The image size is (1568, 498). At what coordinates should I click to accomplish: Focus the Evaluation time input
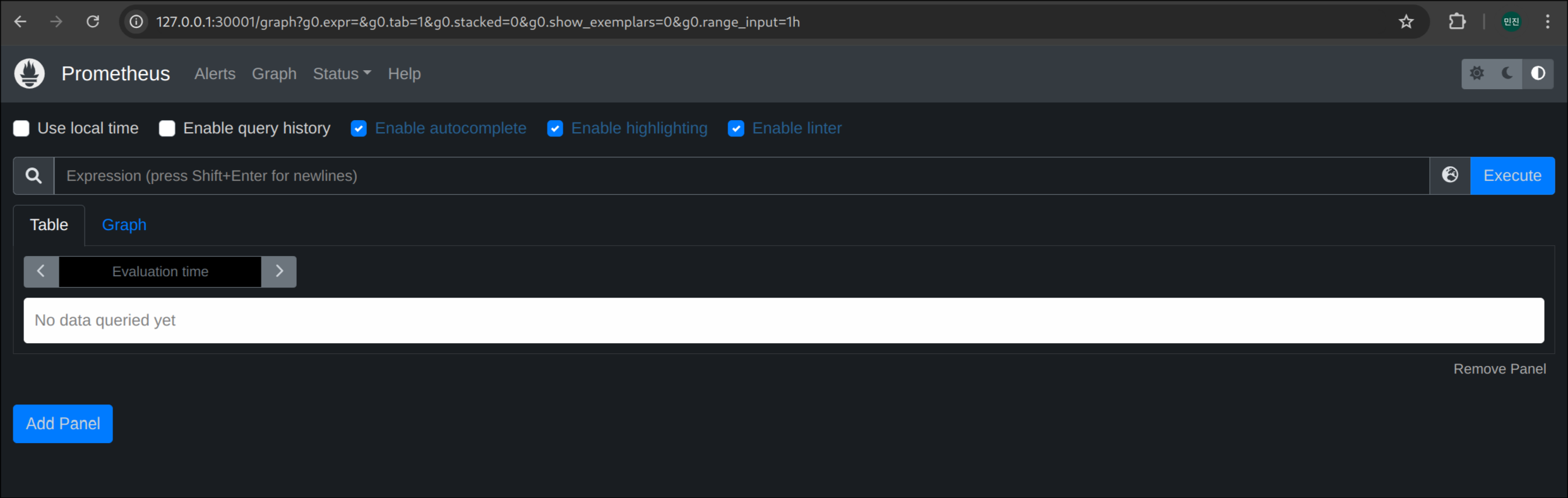(x=160, y=272)
